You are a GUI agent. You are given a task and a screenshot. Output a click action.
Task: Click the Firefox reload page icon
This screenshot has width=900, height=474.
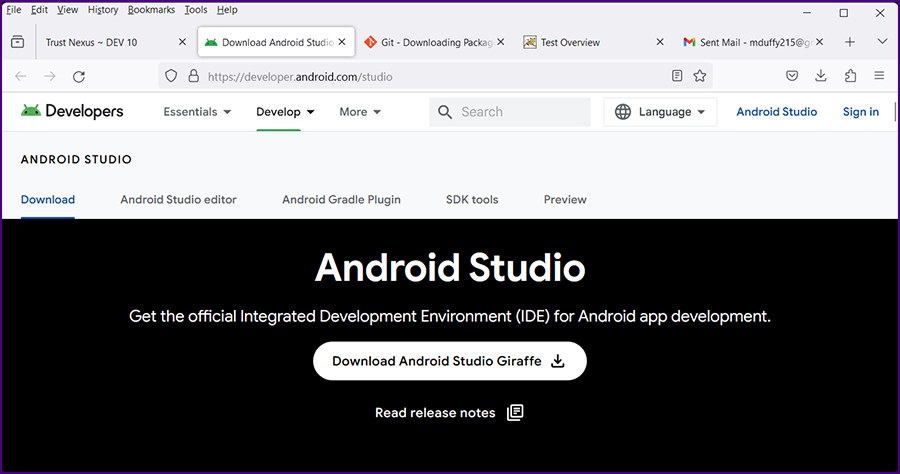[x=79, y=76]
